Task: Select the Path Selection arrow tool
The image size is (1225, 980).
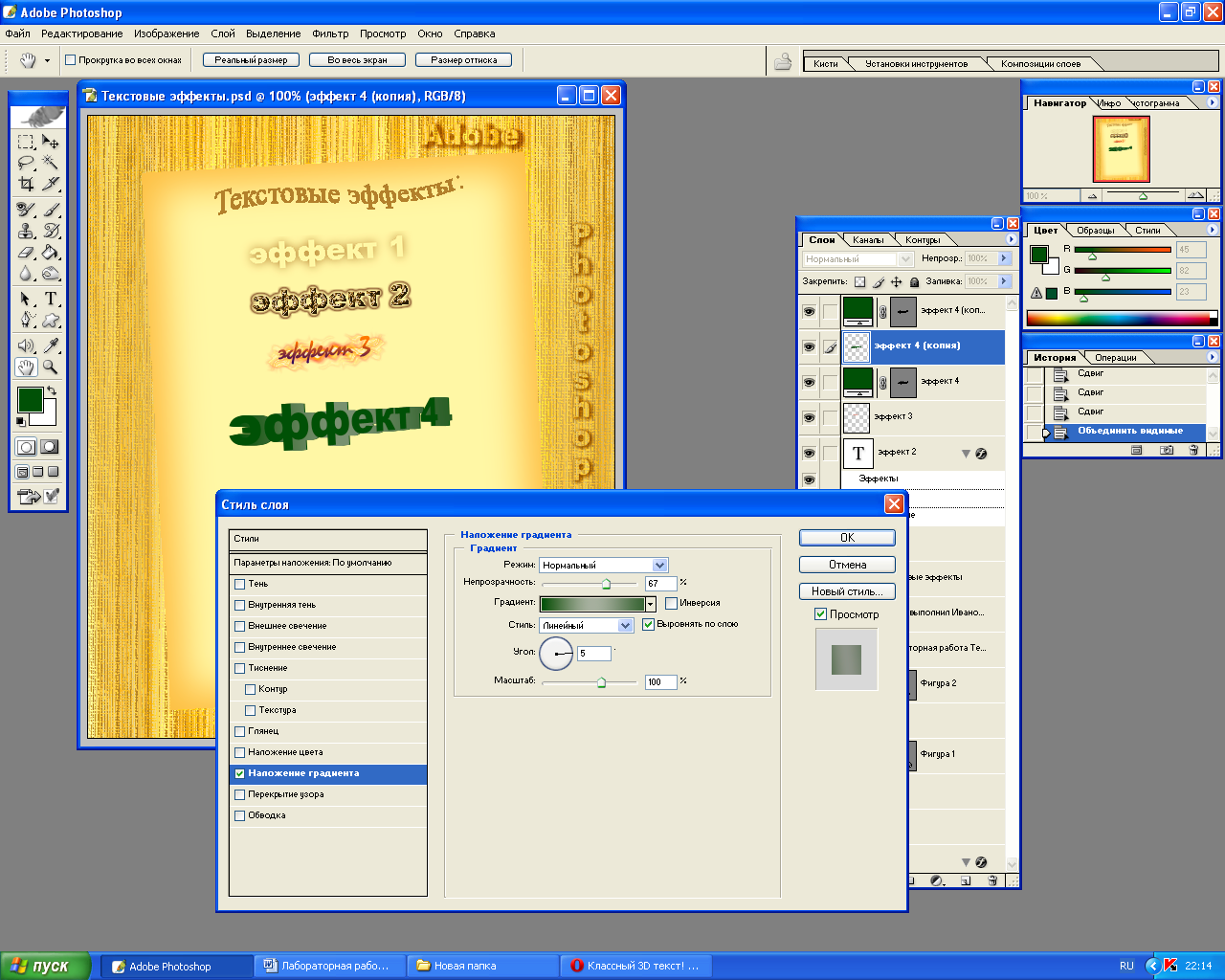Action: click(x=26, y=299)
